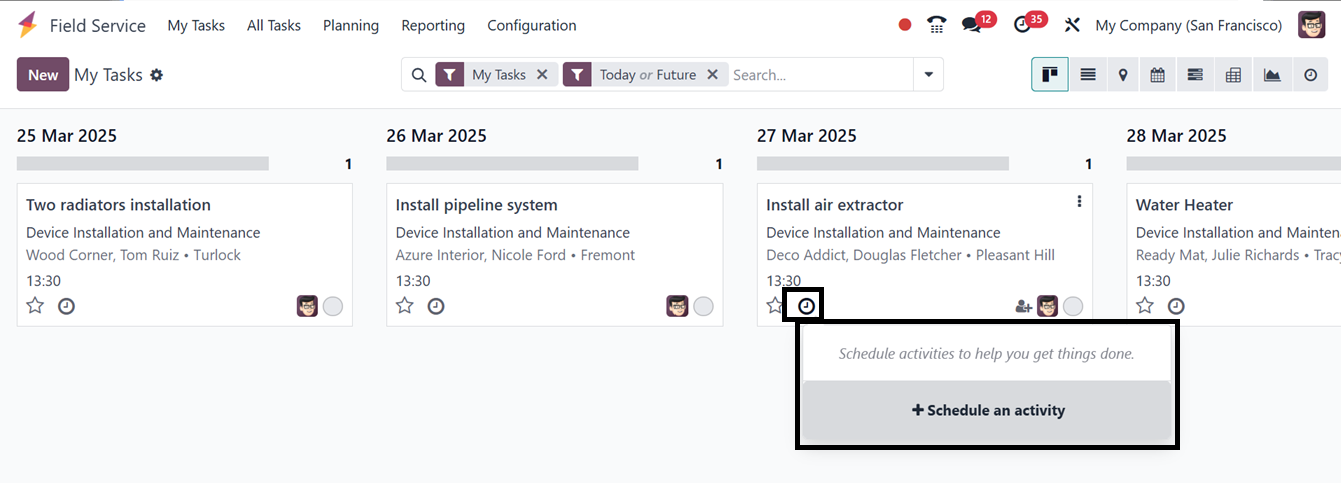
Task: Open the Planning menu
Action: (351, 26)
